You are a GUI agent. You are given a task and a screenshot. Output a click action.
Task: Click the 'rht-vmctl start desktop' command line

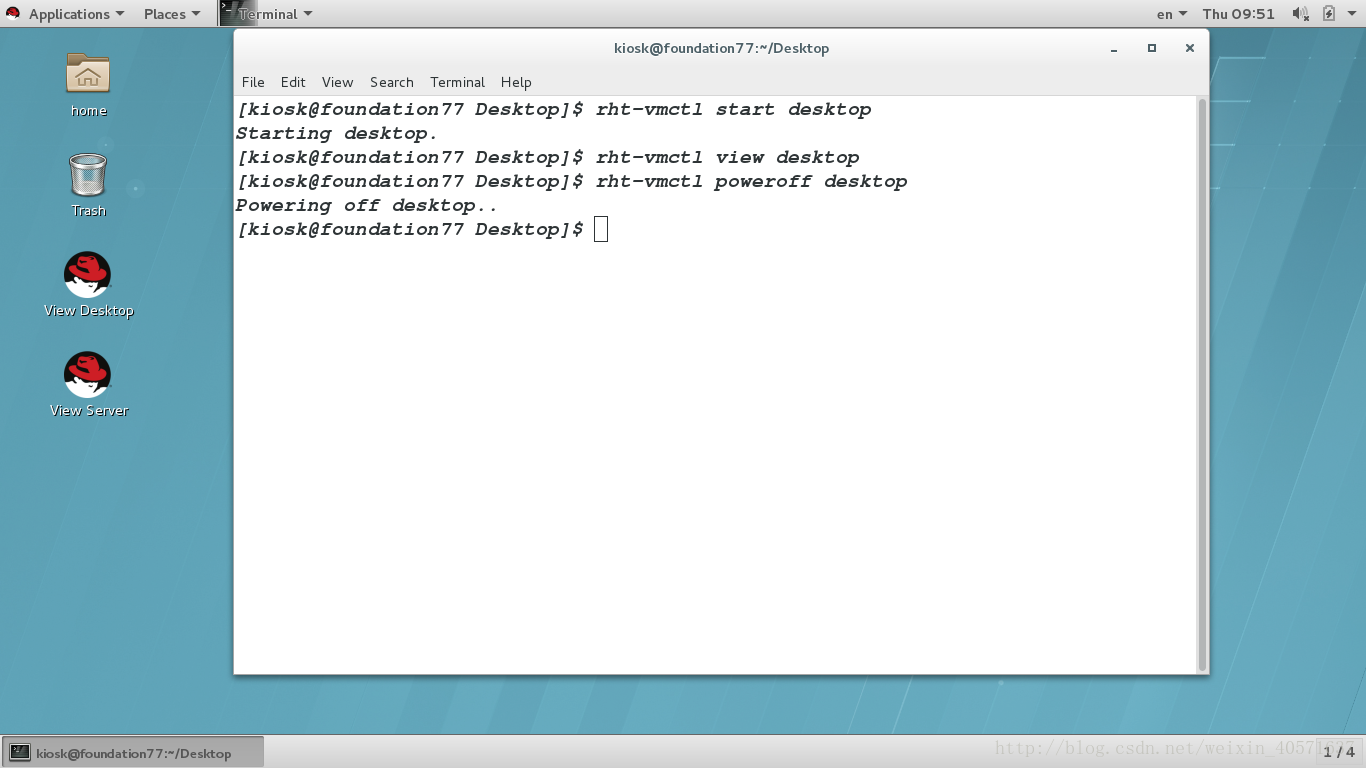(x=733, y=109)
